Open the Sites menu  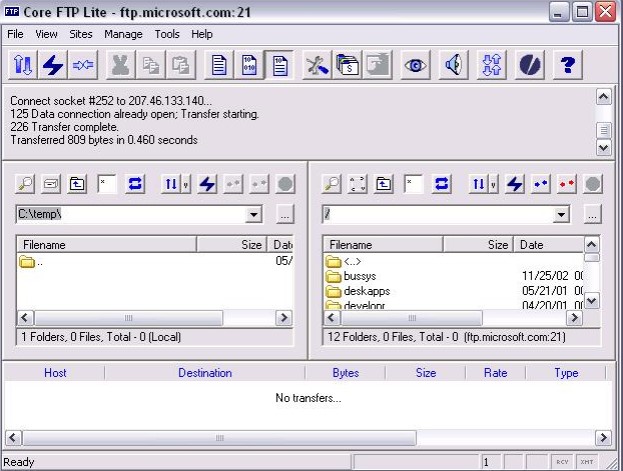pyautogui.click(x=81, y=34)
